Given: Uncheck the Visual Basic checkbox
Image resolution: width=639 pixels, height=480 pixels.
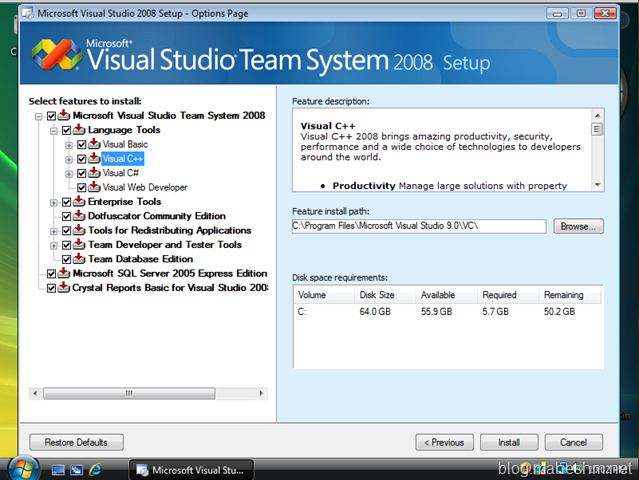Looking at the screenshot, I should click(82, 145).
